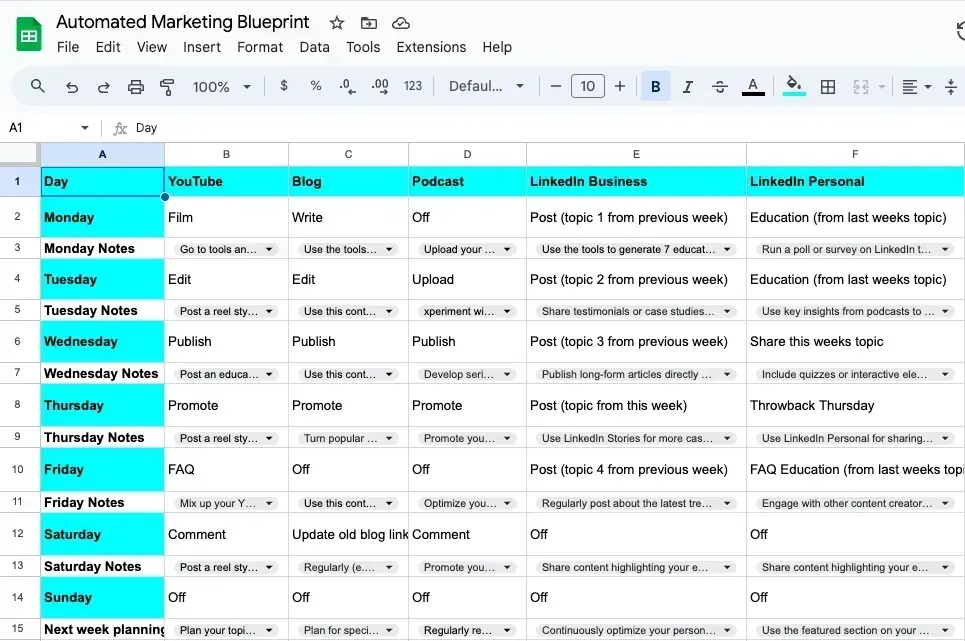Screen dimensions: 965x641
Task: Open the font family dropdown
Action: (x=486, y=86)
